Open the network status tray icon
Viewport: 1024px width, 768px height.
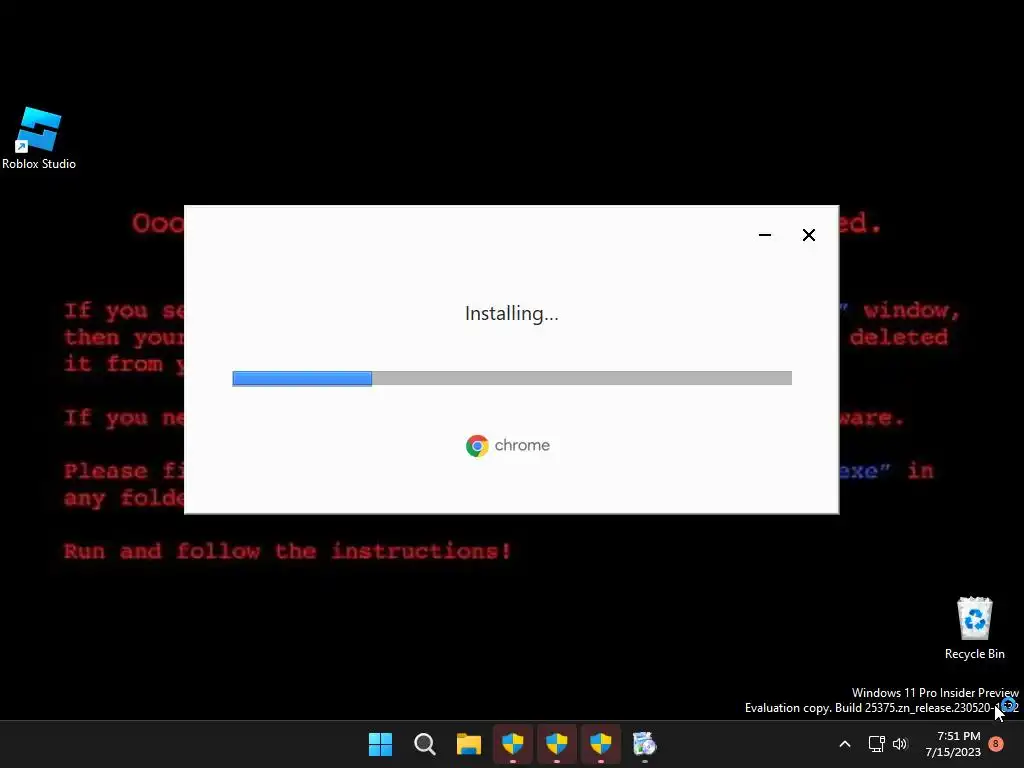click(x=876, y=744)
